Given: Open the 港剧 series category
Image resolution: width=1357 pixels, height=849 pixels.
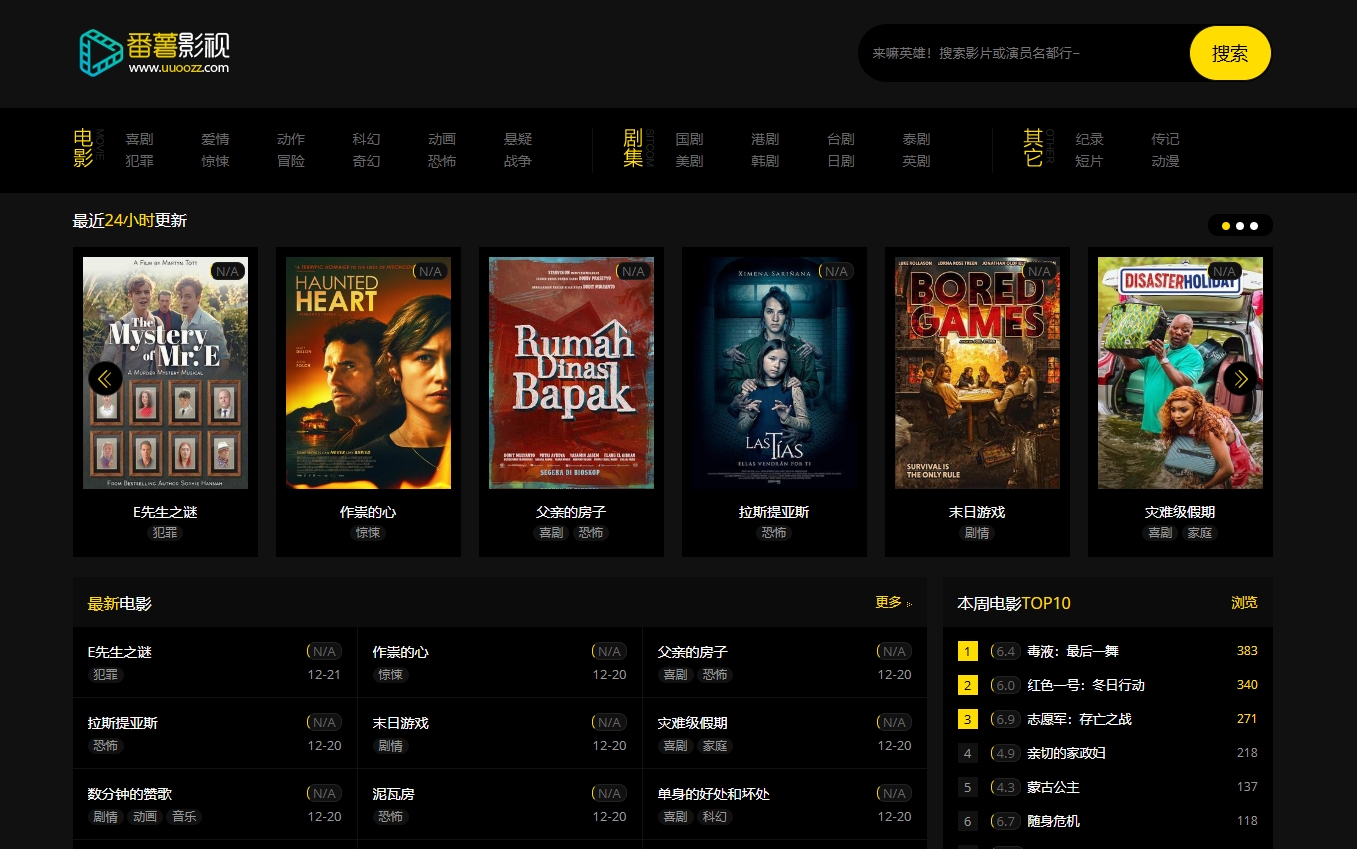Looking at the screenshot, I should [x=765, y=139].
